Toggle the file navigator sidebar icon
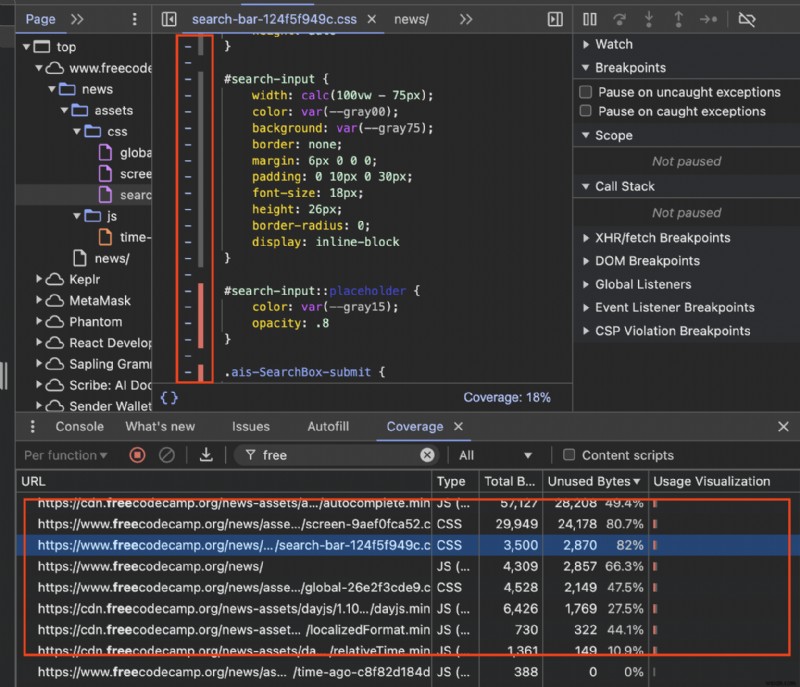This screenshot has height=687, width=800. click(x=169, y=19)
